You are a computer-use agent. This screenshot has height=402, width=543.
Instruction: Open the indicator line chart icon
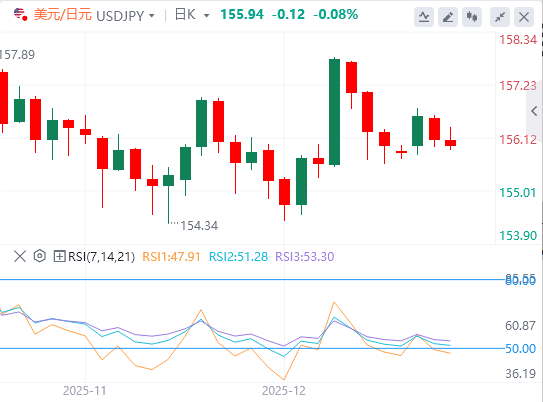coord(424,17)
